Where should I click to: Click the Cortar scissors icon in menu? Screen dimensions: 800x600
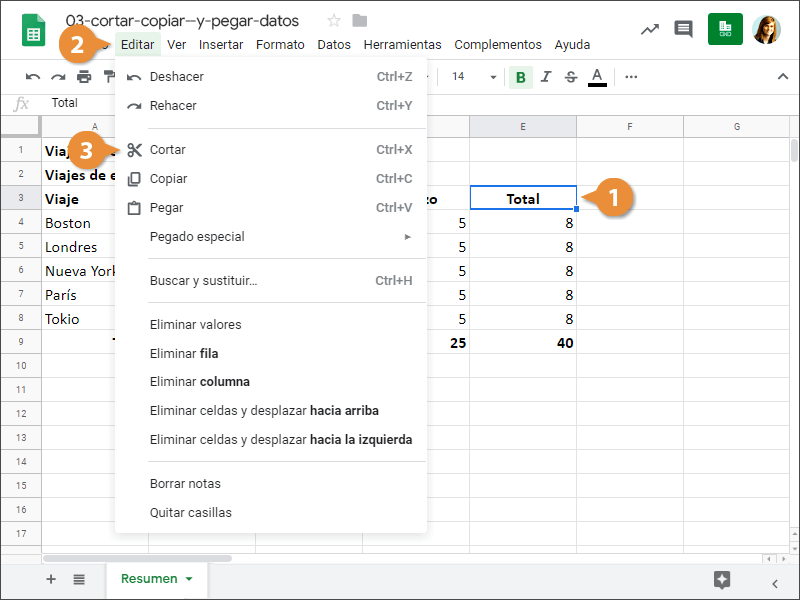135,150
